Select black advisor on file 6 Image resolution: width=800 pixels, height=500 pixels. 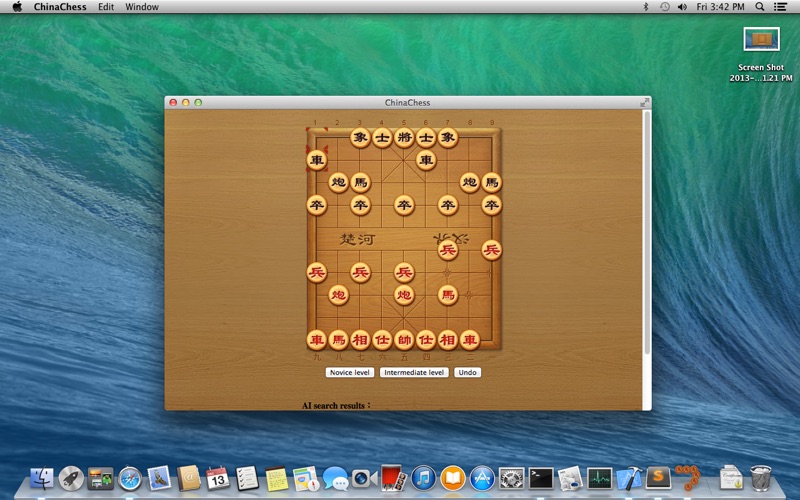[426, 138]
